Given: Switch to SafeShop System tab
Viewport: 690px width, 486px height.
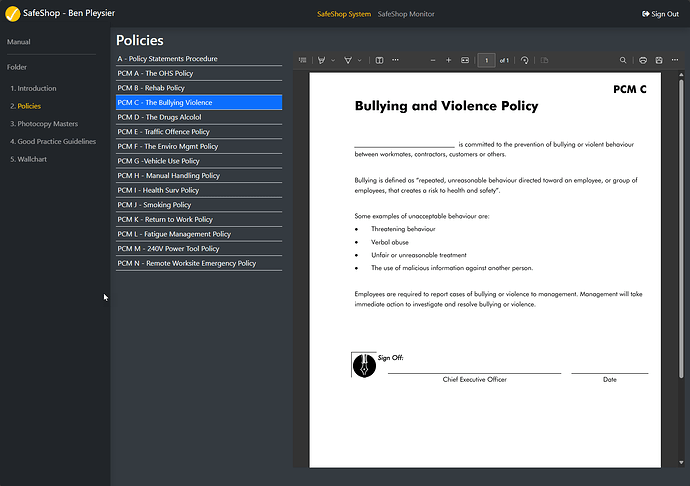Looking at the screenshot, I should pyautogui.click(x=344, y=14).
